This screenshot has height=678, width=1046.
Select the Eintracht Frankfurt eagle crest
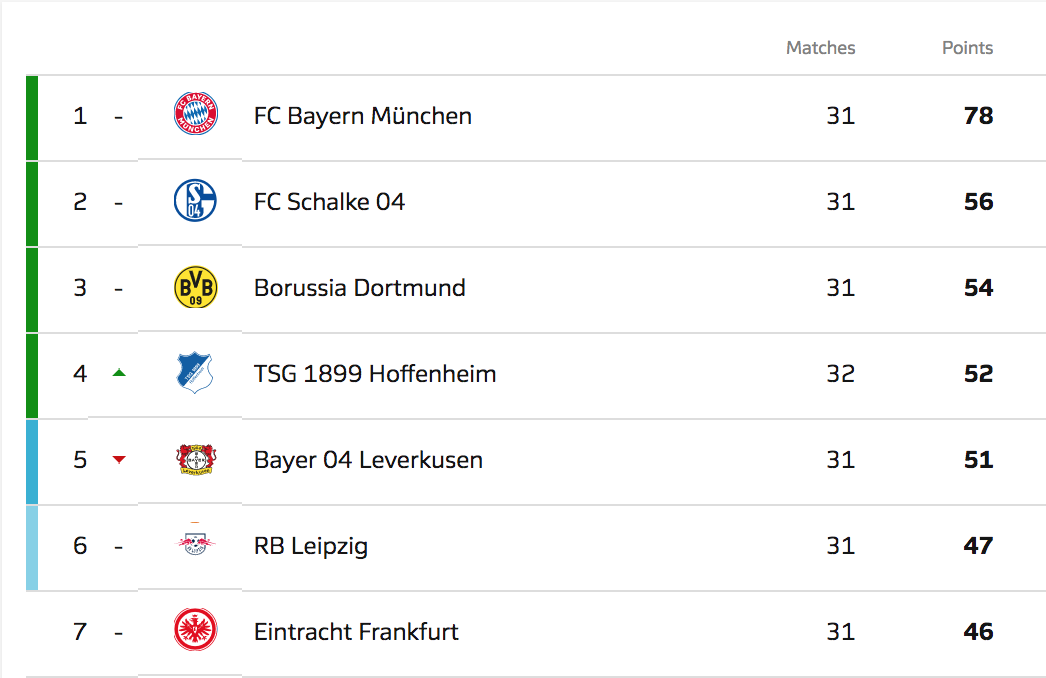click(195, 631)
